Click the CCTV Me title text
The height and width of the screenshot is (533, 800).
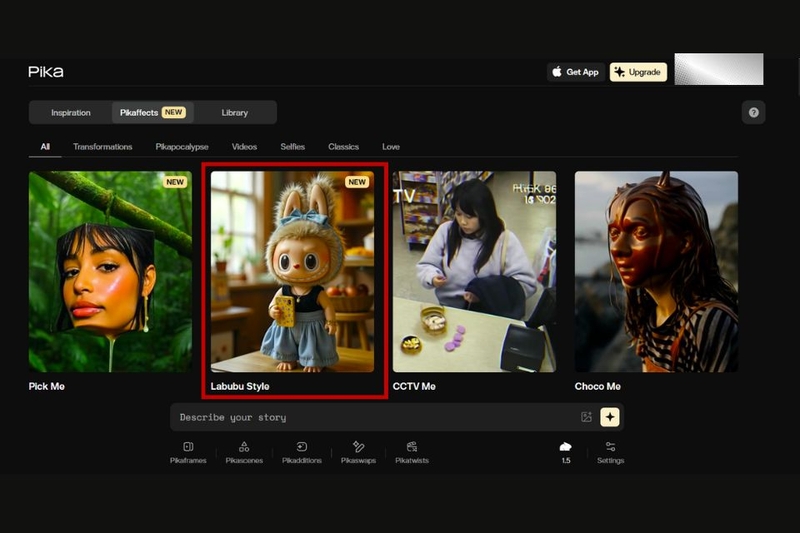(414, 386)
